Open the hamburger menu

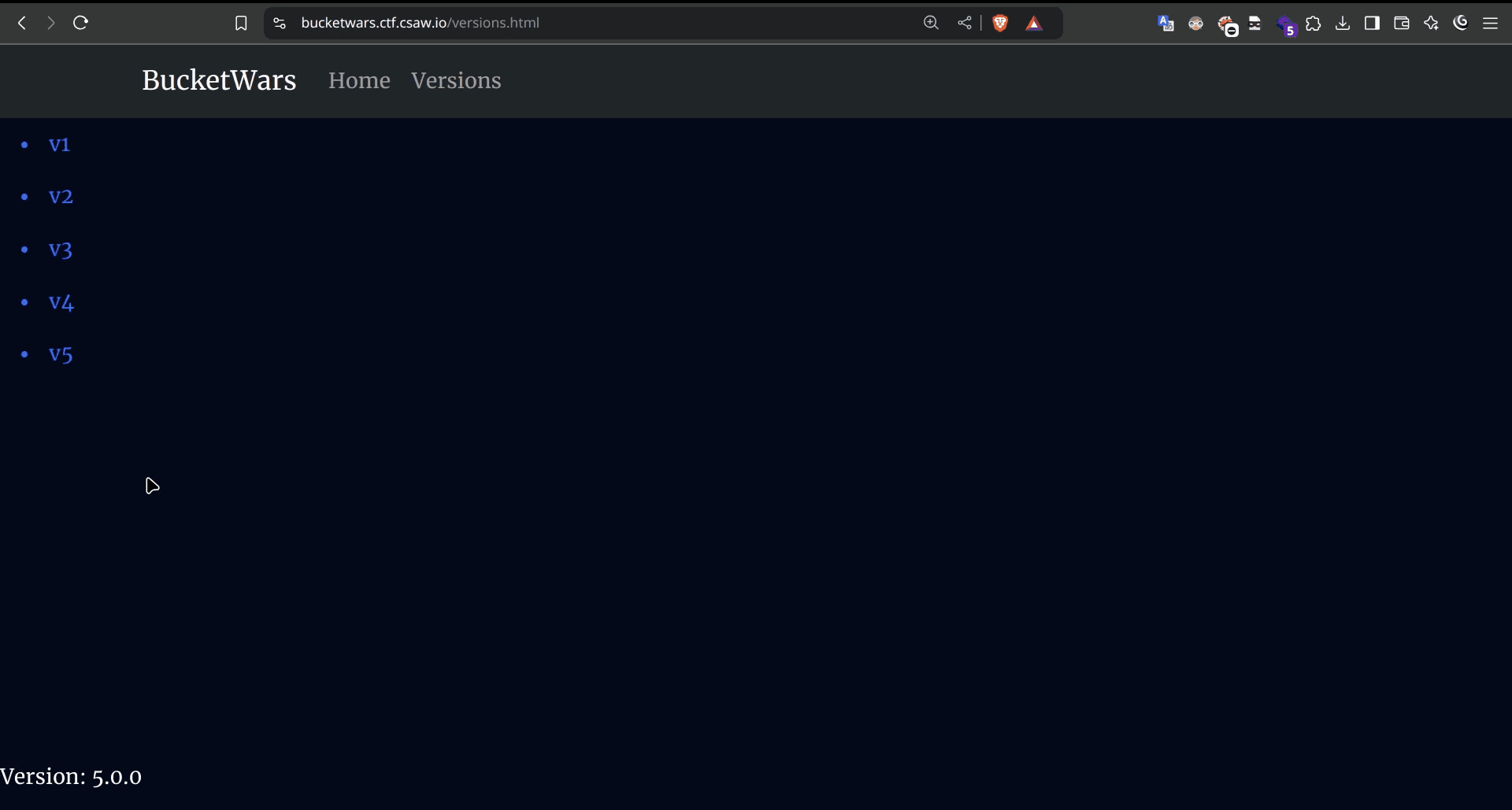pos(1491,23)
